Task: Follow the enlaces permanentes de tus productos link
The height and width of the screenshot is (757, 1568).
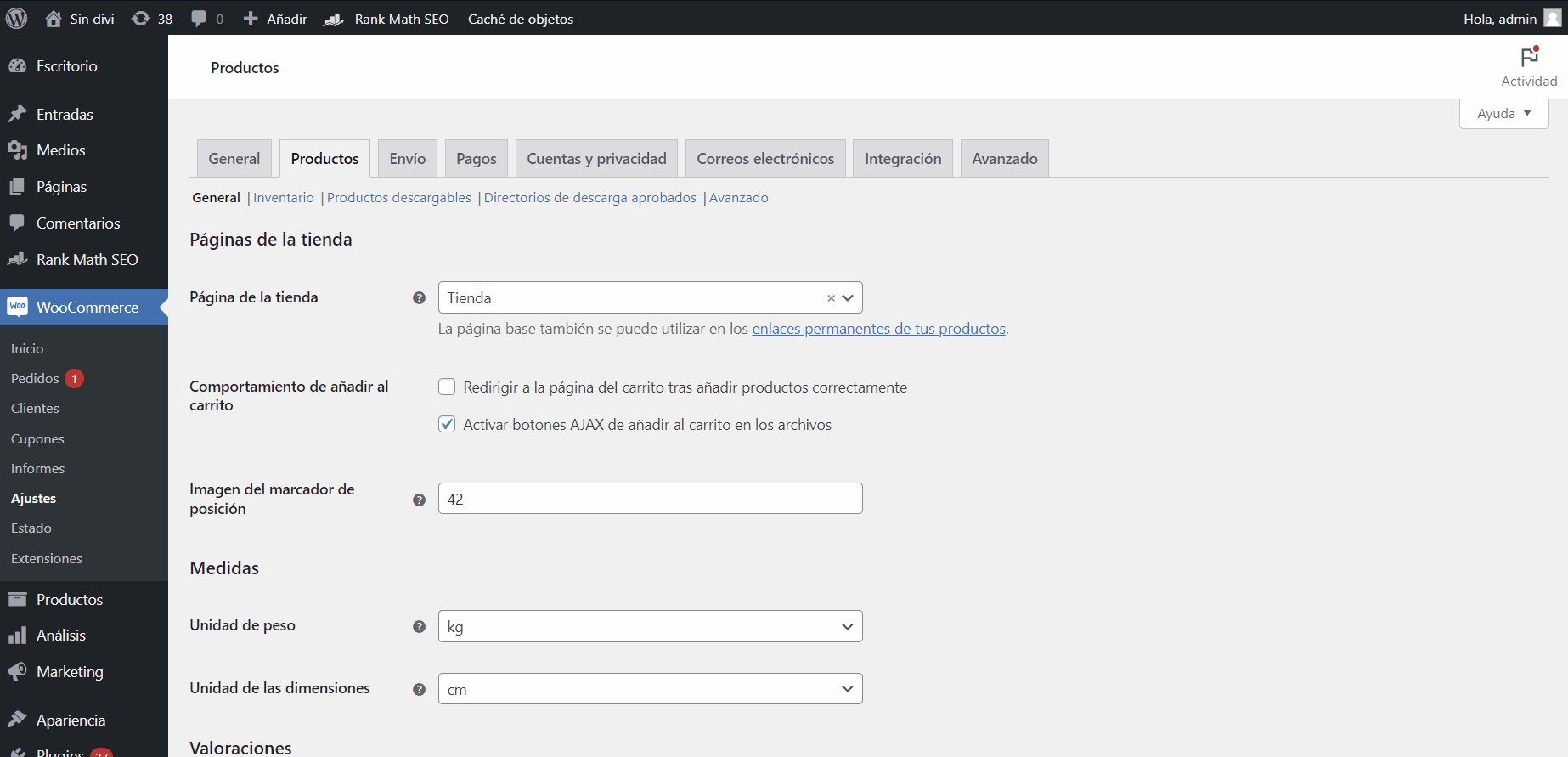Action: click(x=878, y=329)
